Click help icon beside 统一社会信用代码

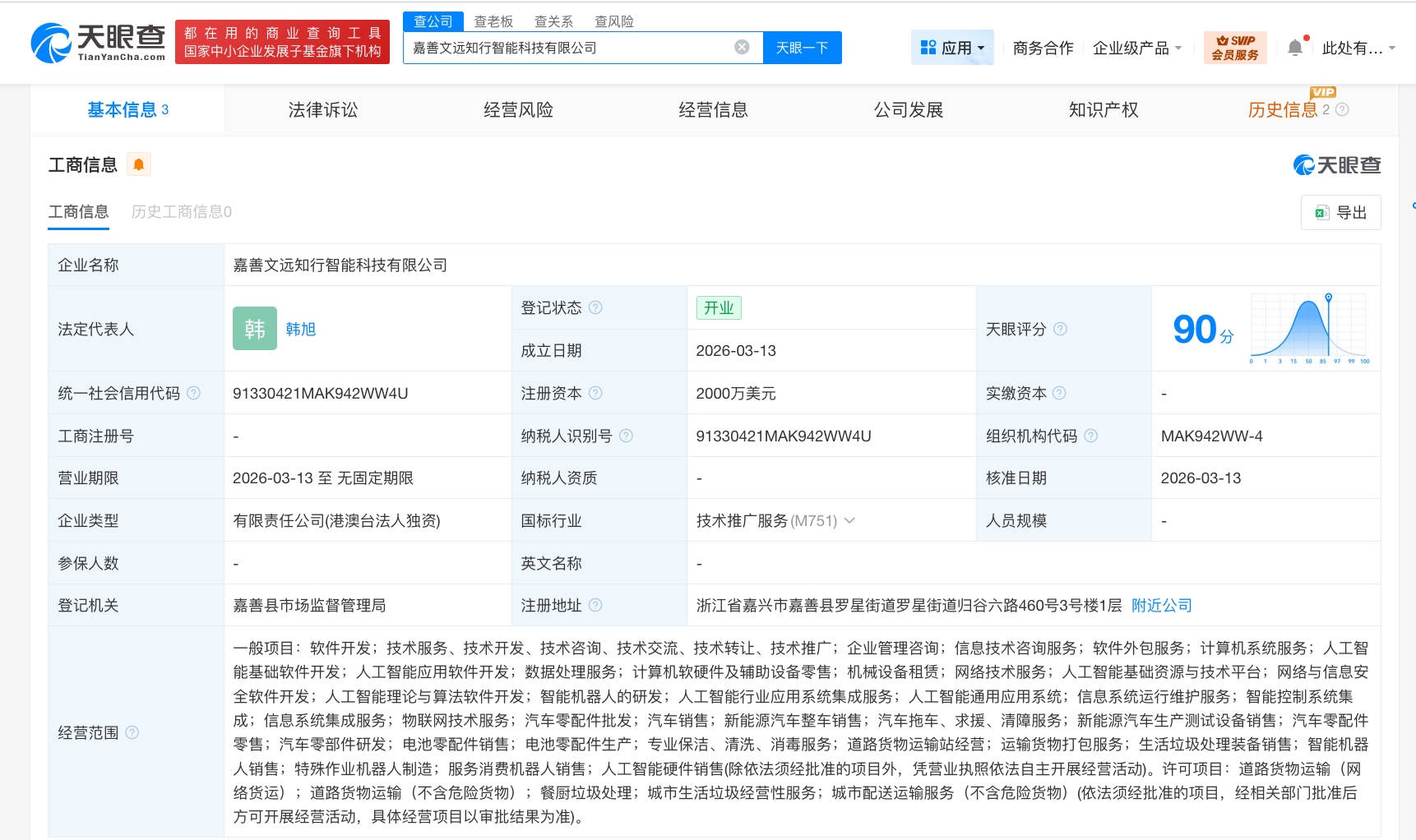point(194,393)
